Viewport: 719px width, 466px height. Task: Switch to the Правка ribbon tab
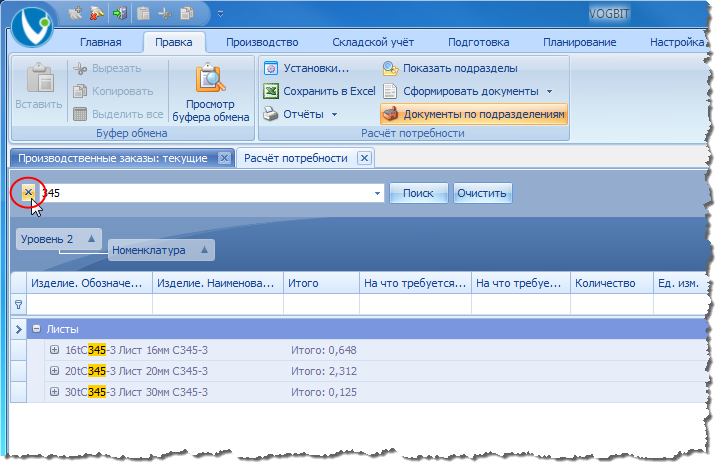tap(174, 42)
